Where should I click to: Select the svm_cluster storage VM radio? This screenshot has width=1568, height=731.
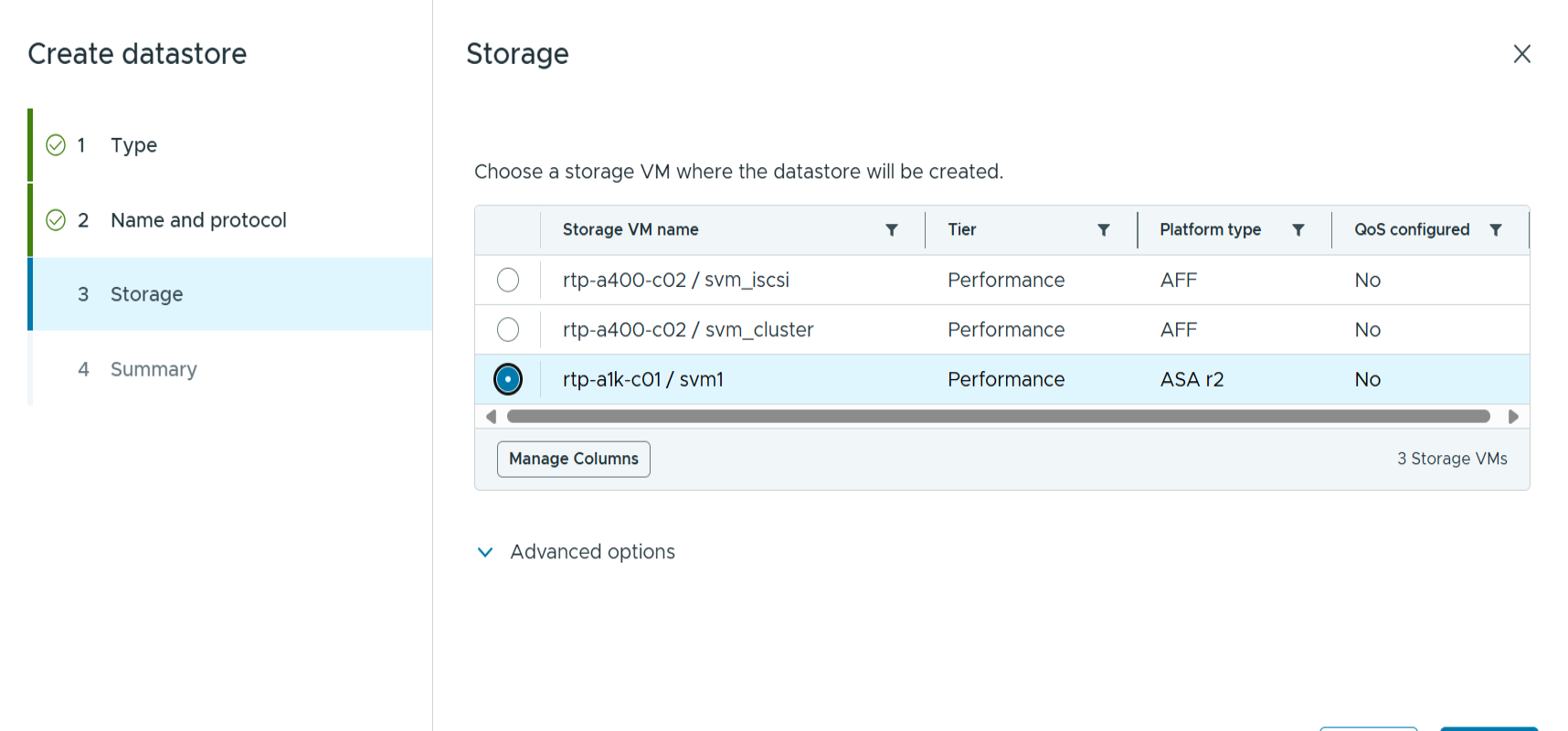coord(508,329)
